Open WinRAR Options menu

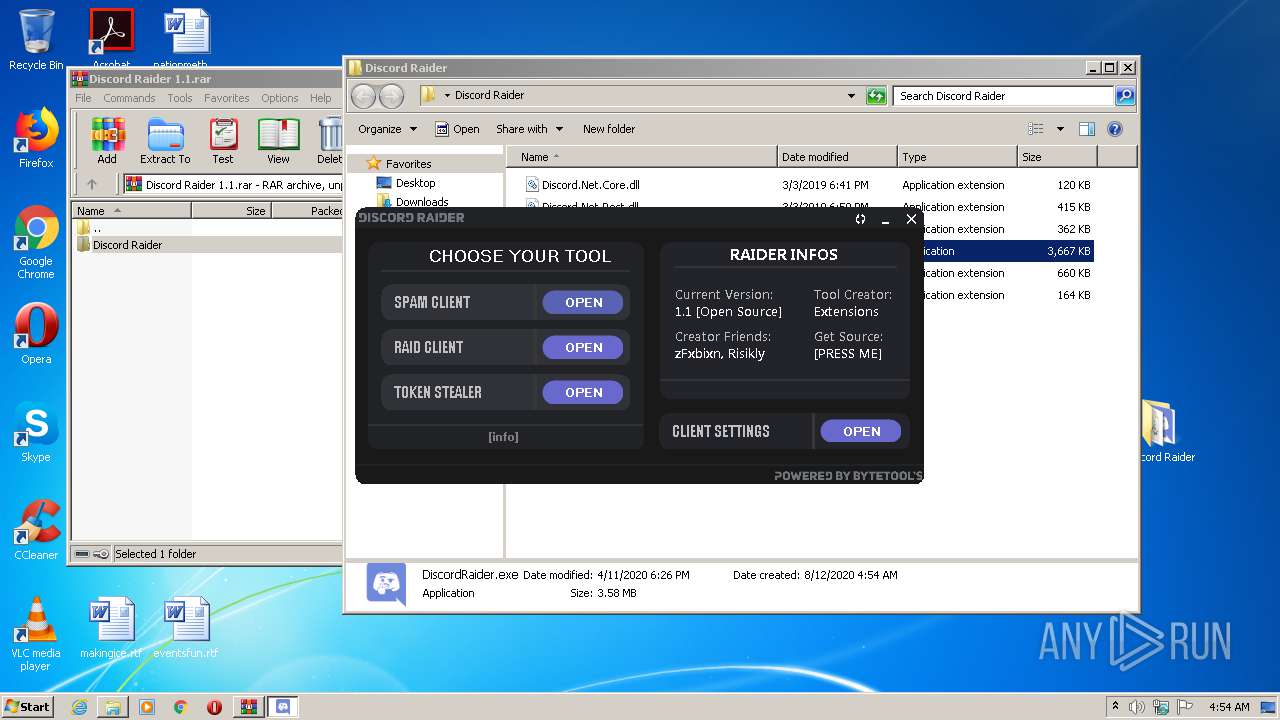[280, 98]
